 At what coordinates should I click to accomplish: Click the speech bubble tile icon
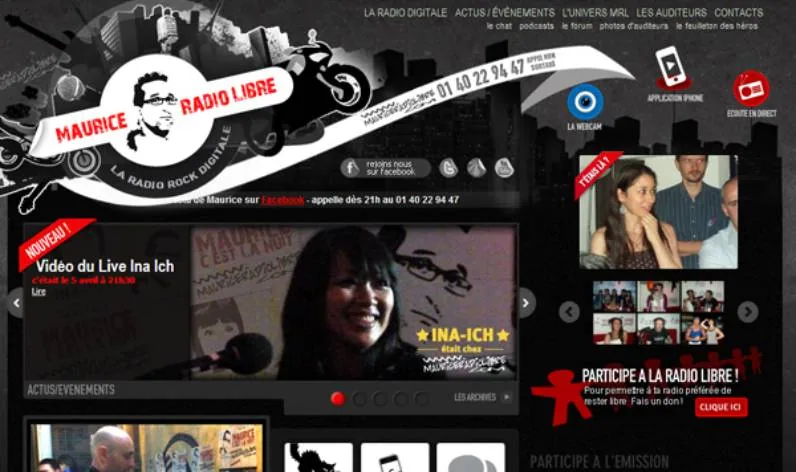pos(471,457)
